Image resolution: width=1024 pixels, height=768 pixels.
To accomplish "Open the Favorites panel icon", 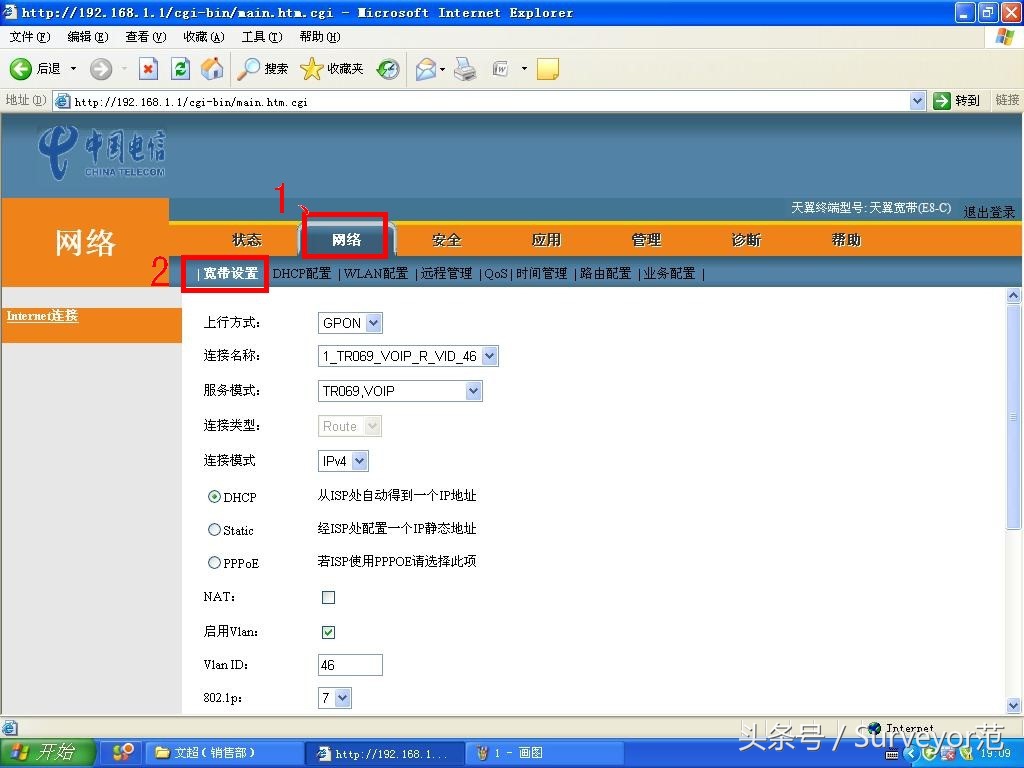I will tap(312, 69).
